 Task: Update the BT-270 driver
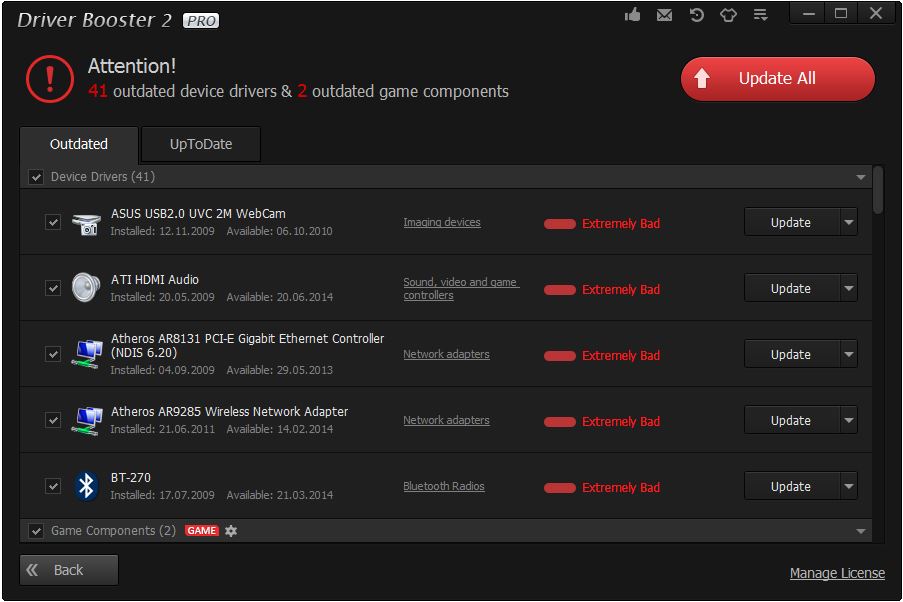pyautogui.click(x=792, y=486)
